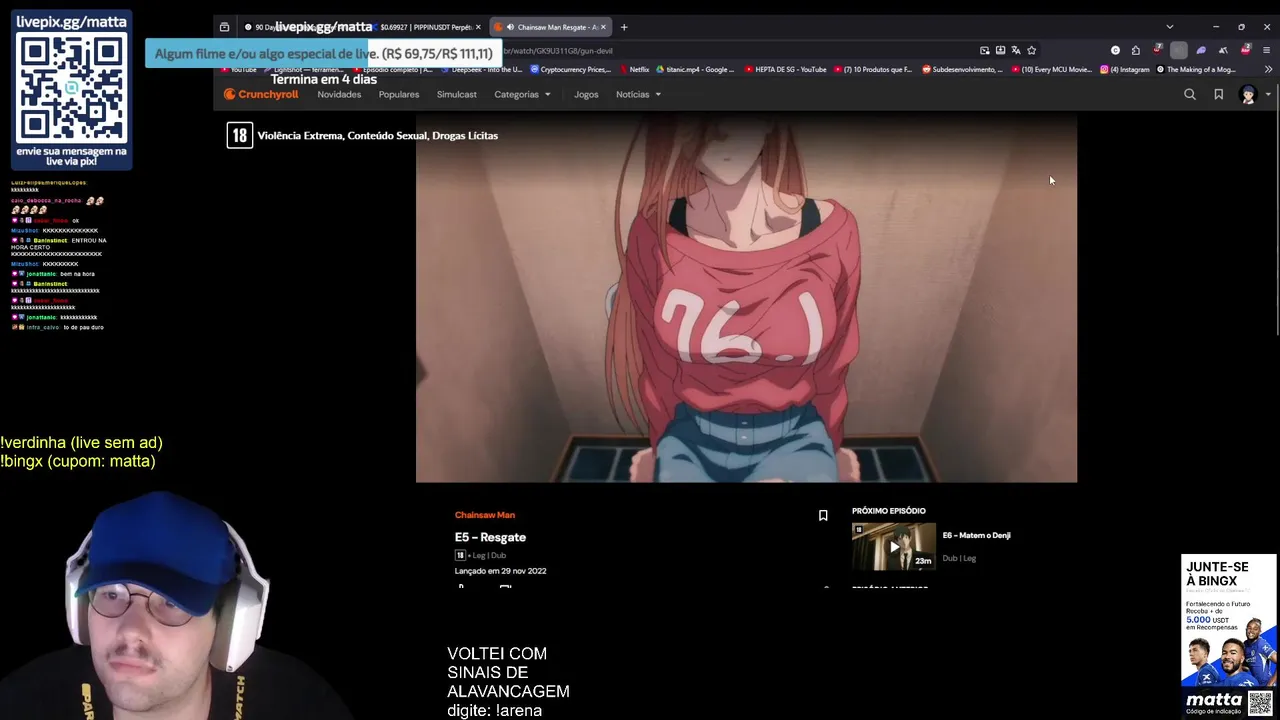The height and width of the screenshot is (720, 1280).
Task: Close the PIPPINUSDT tab
Action: (478, 27)
